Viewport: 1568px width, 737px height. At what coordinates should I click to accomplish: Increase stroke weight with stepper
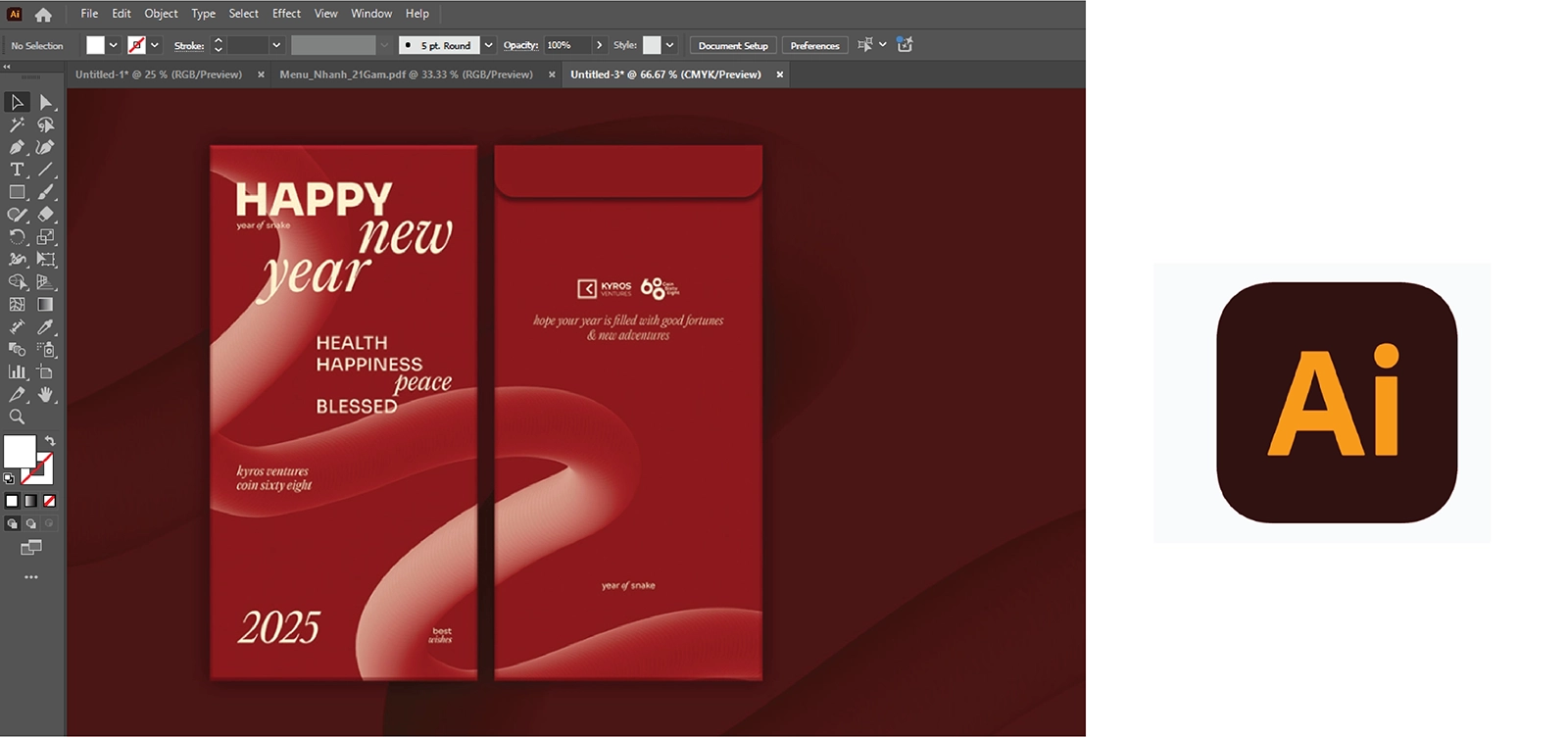click(x=219, y=41)
